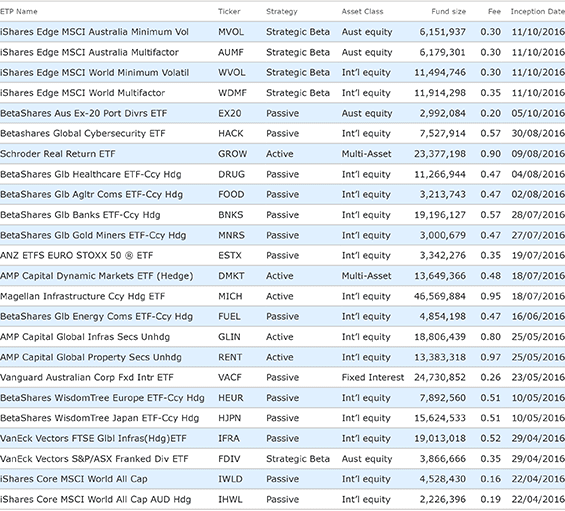This screenshot has height=511, width=565.
Task: Sort by ETP Name column header
Action: 19,12
